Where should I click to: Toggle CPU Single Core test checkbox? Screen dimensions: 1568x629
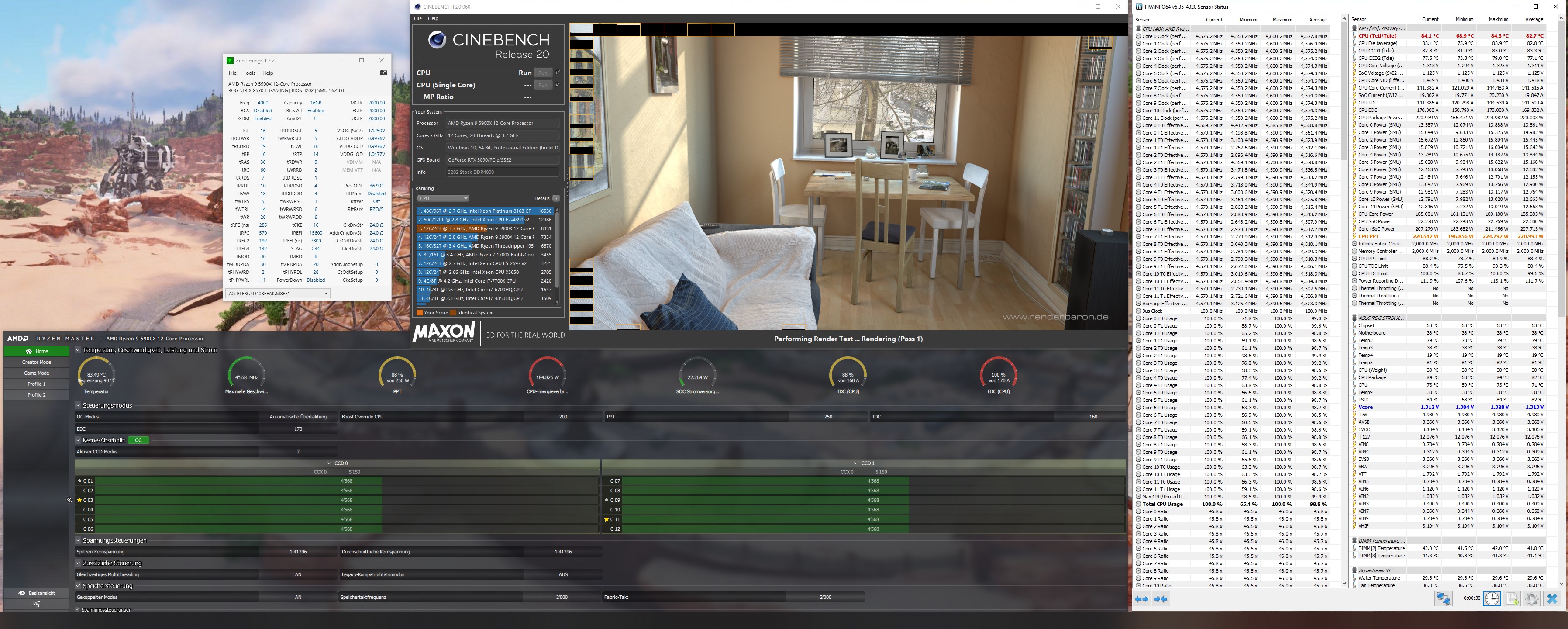click(558, 85)
